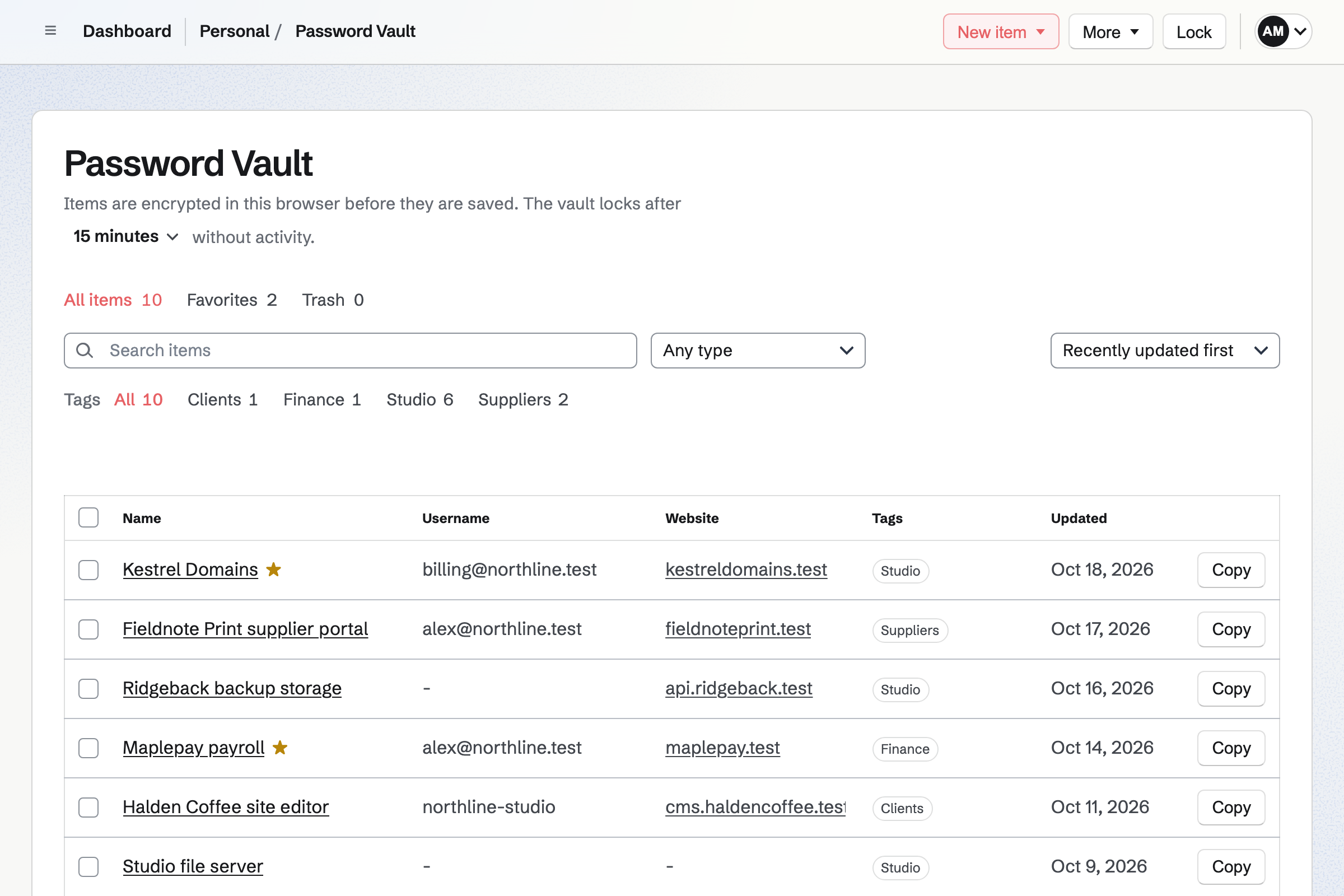1344x896 pixels.
Task: Click the favorite star beside Kestrel Domains
Action: coord(274,570)
